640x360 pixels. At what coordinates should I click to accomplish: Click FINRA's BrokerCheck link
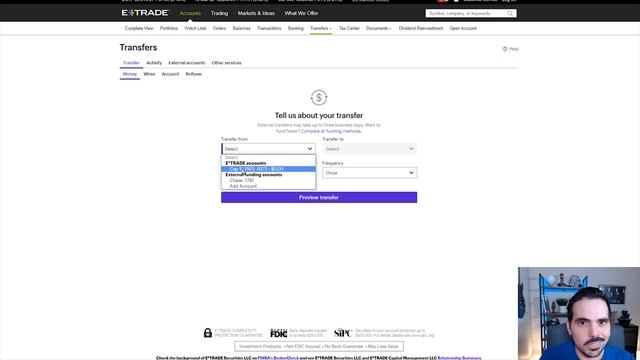[278, 358]
